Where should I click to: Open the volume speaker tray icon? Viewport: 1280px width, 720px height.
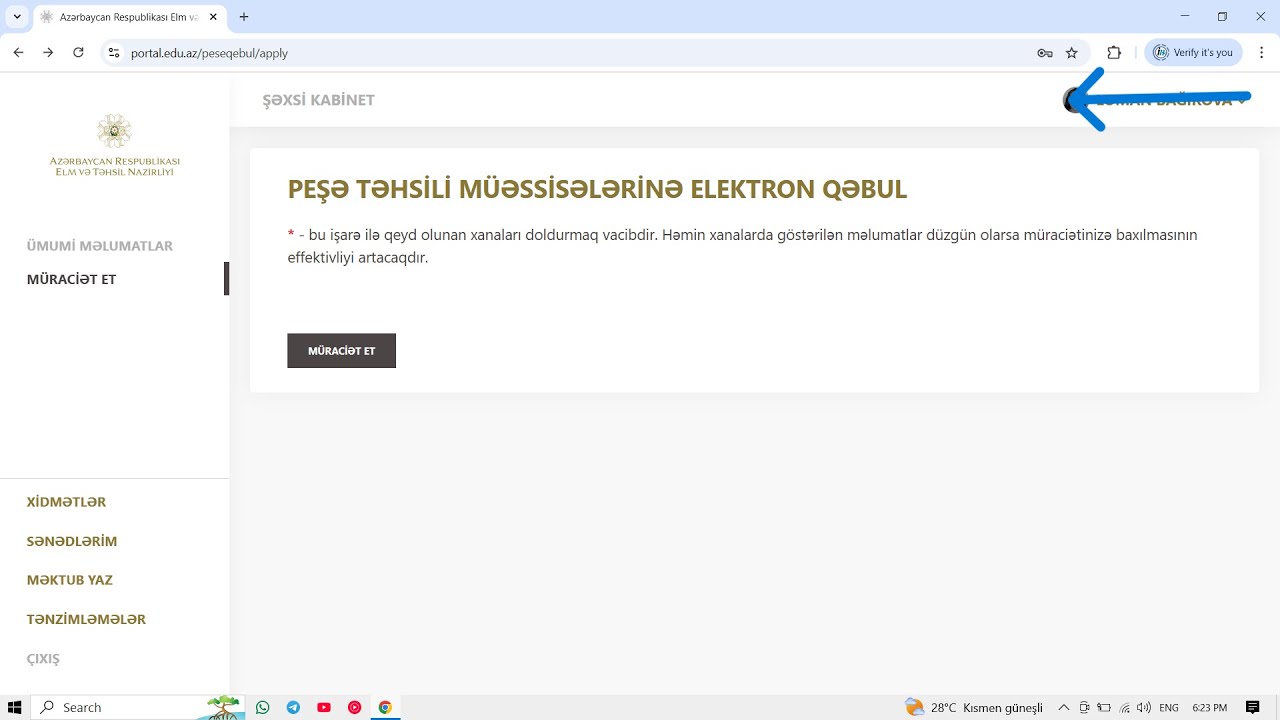(x=1144, y=707)
